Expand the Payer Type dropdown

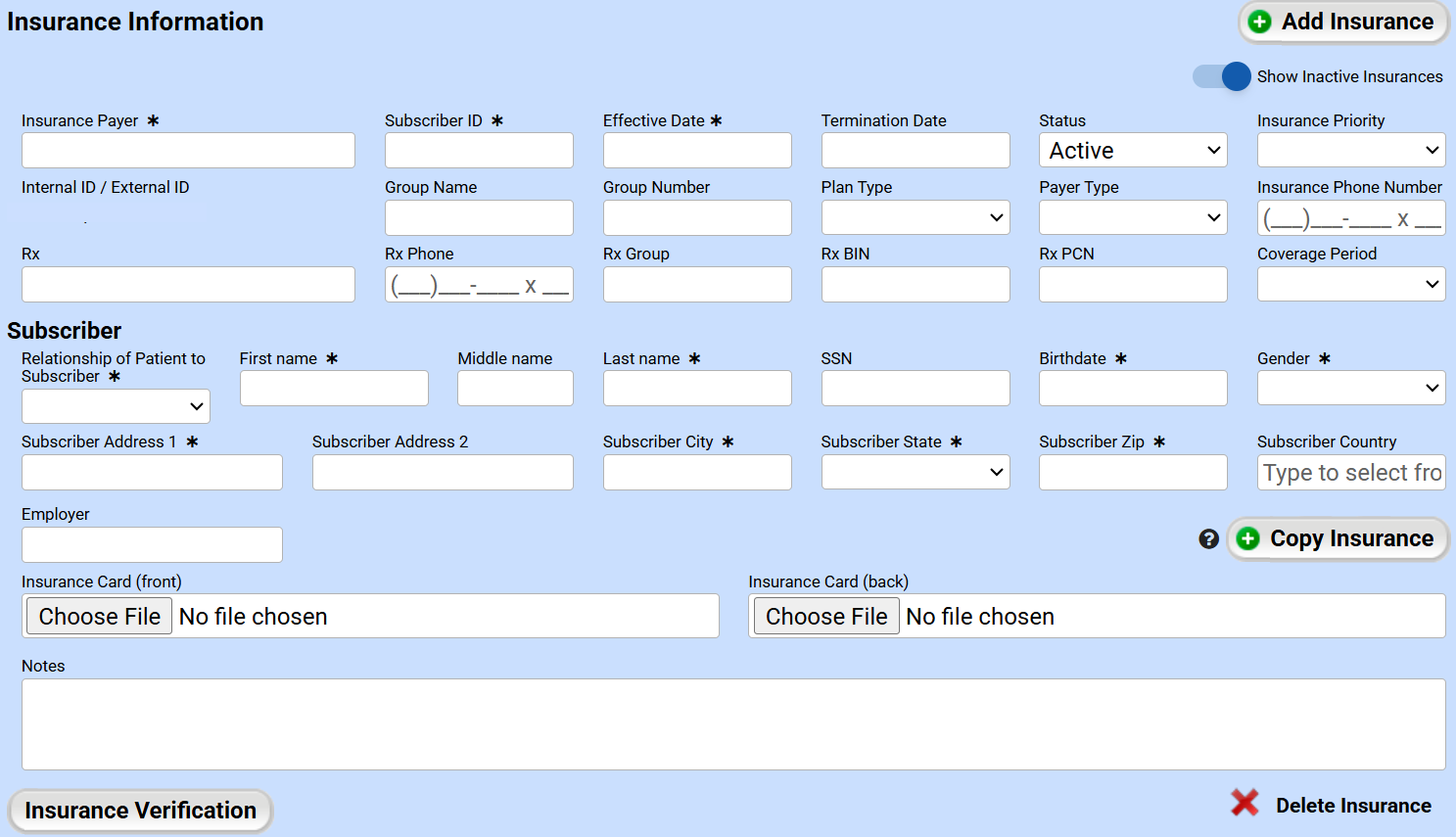[1133, 217]
